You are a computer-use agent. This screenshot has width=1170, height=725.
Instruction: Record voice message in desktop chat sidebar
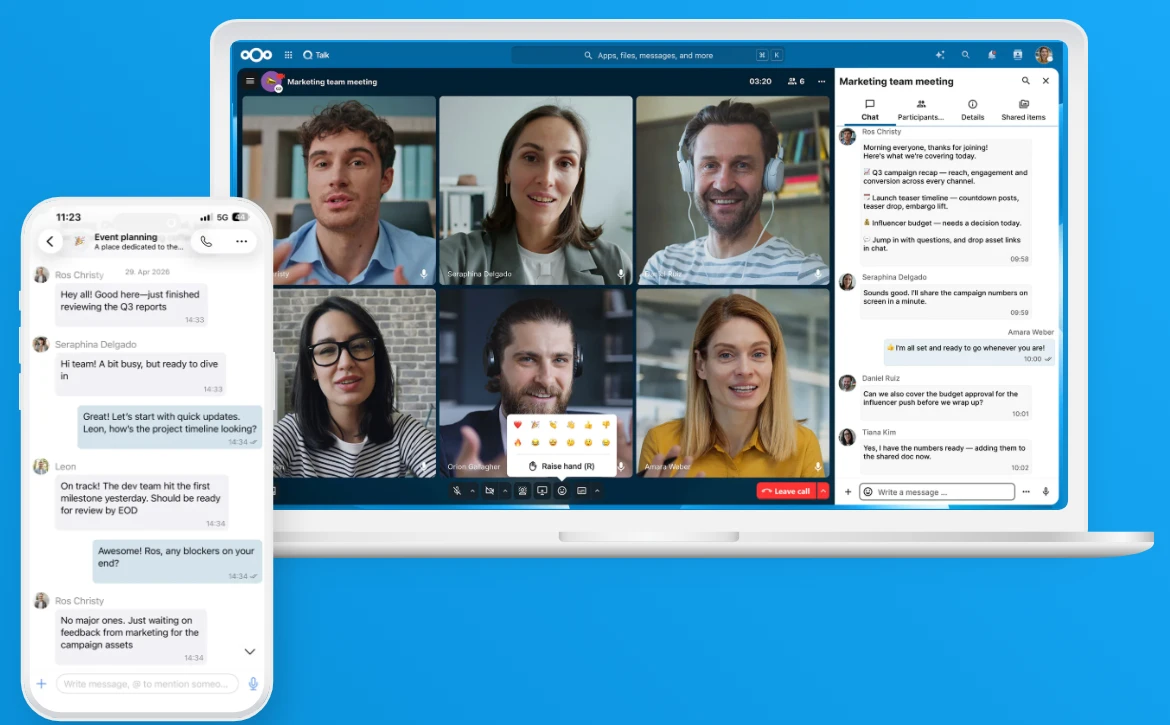tap(1045, 492)
